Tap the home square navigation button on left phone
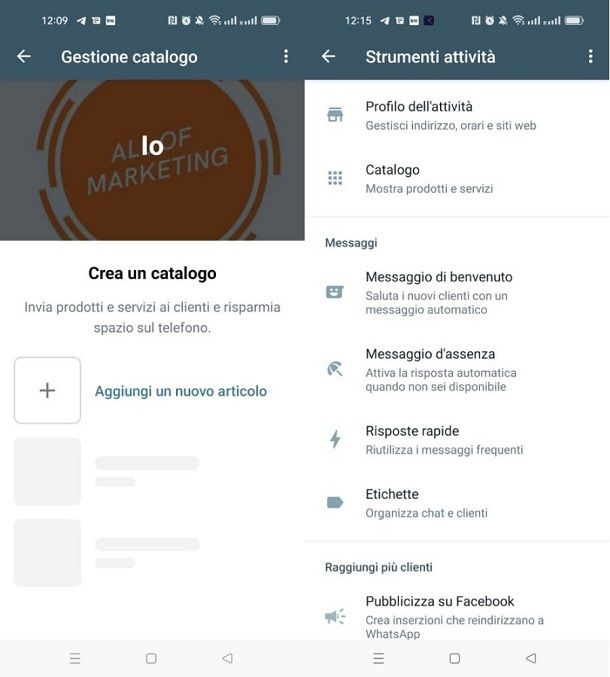Viewport: 610px width, 677px height. [151, 658]
